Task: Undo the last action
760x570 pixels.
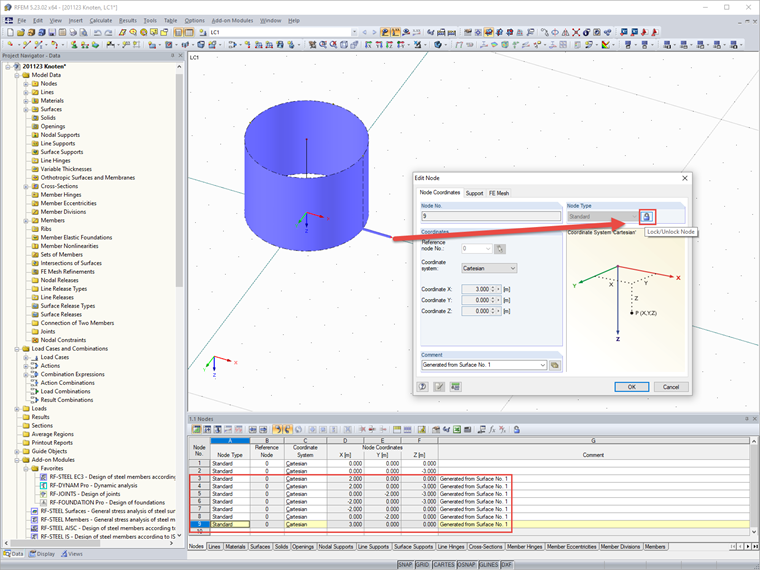Action: pos(97,32)
